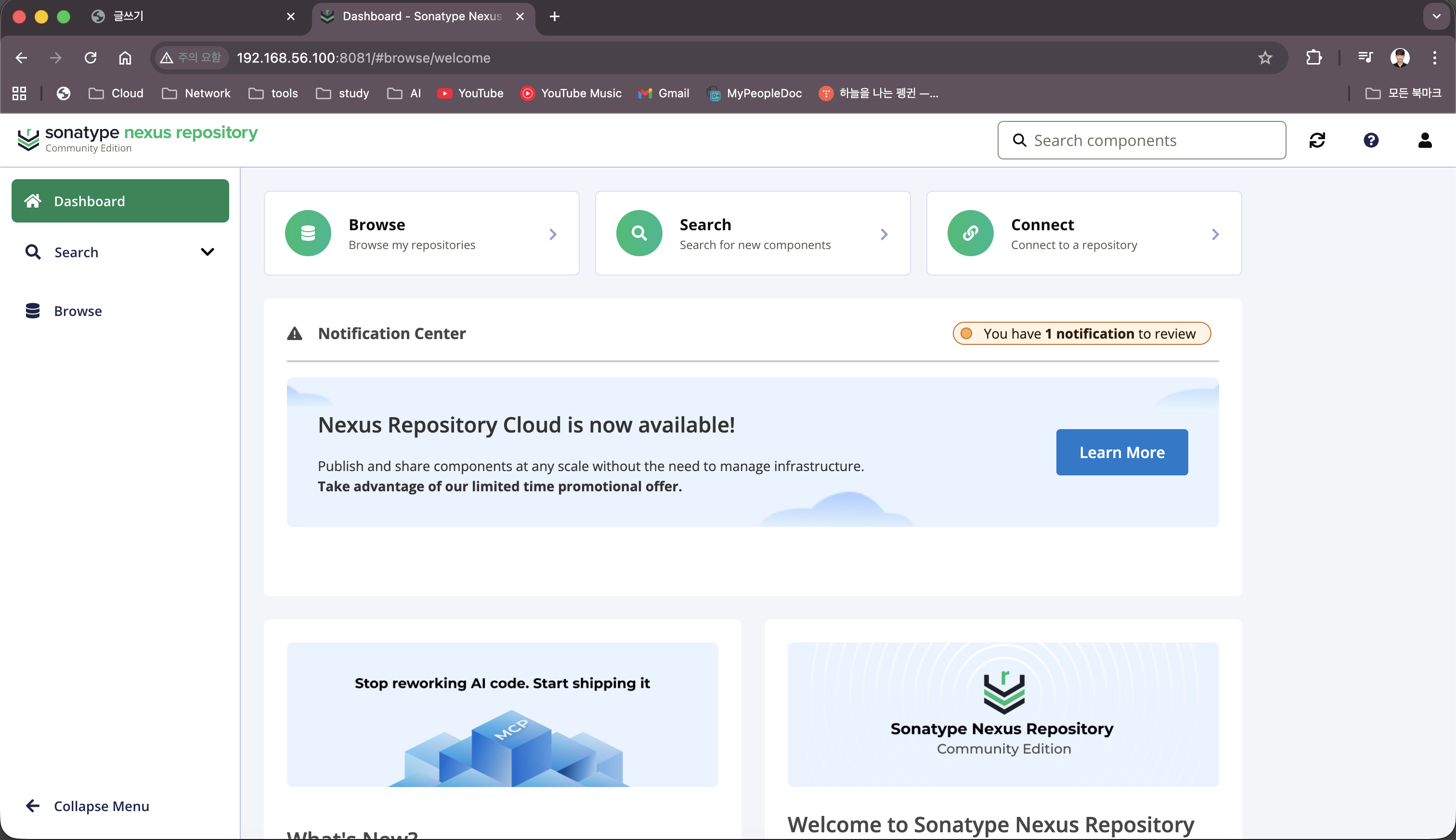Click the database icon beside sidebar Browse
1456x840 pixels.
point(33,311)
